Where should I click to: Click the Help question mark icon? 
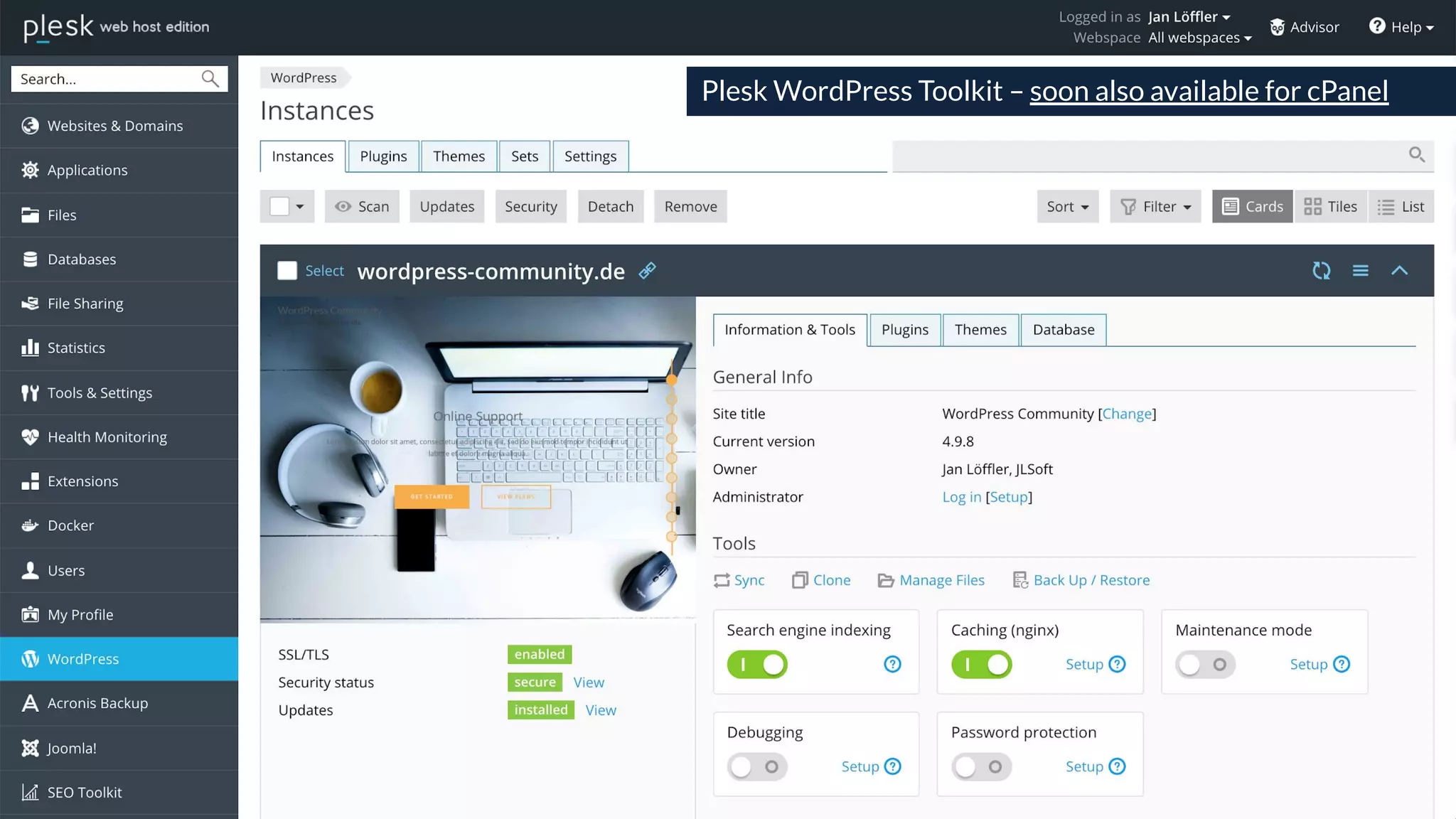coord(1377,26)
